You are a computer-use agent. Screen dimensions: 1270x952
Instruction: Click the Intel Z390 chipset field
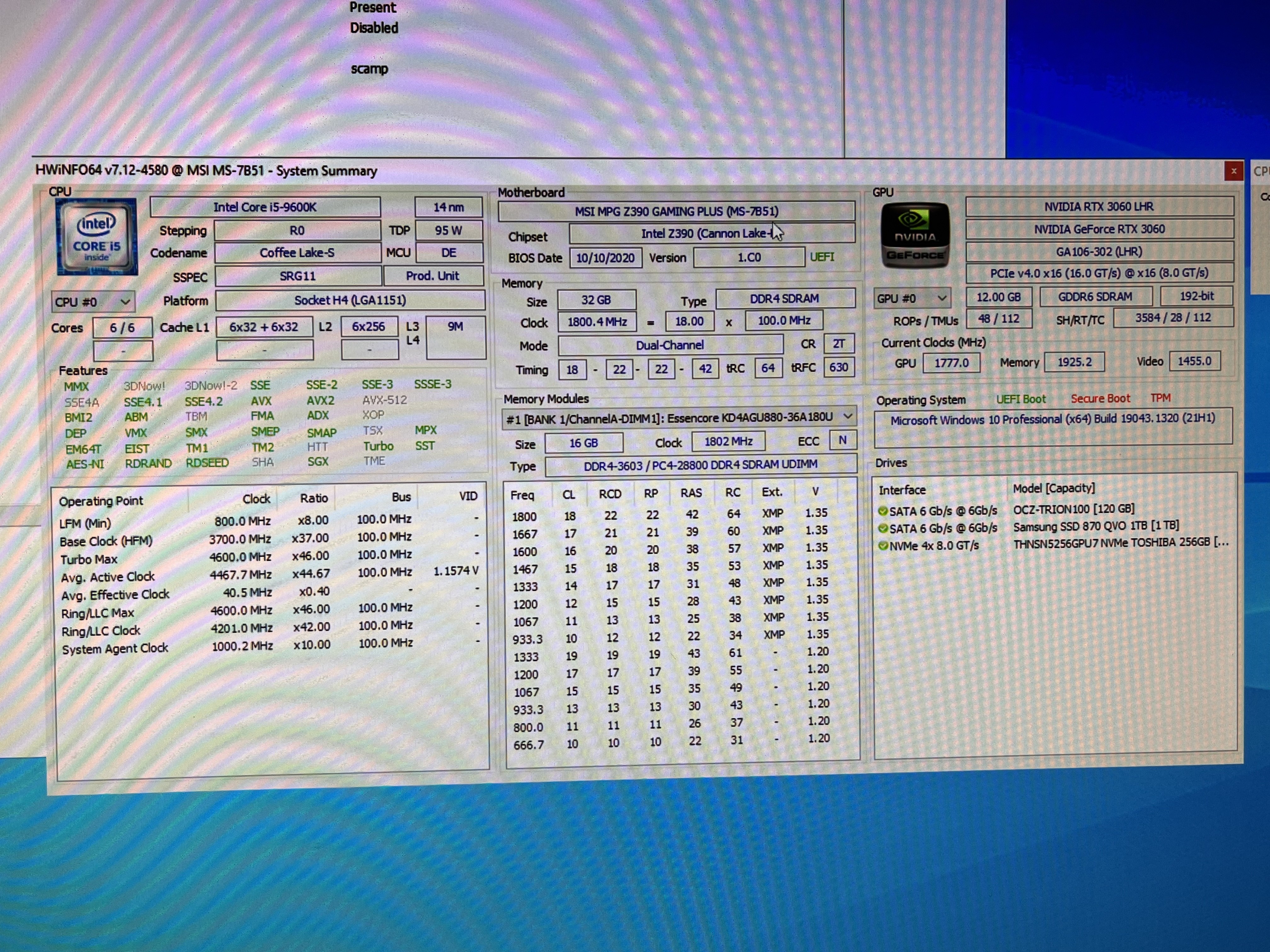pyautogui.click(x=712, y=234)
